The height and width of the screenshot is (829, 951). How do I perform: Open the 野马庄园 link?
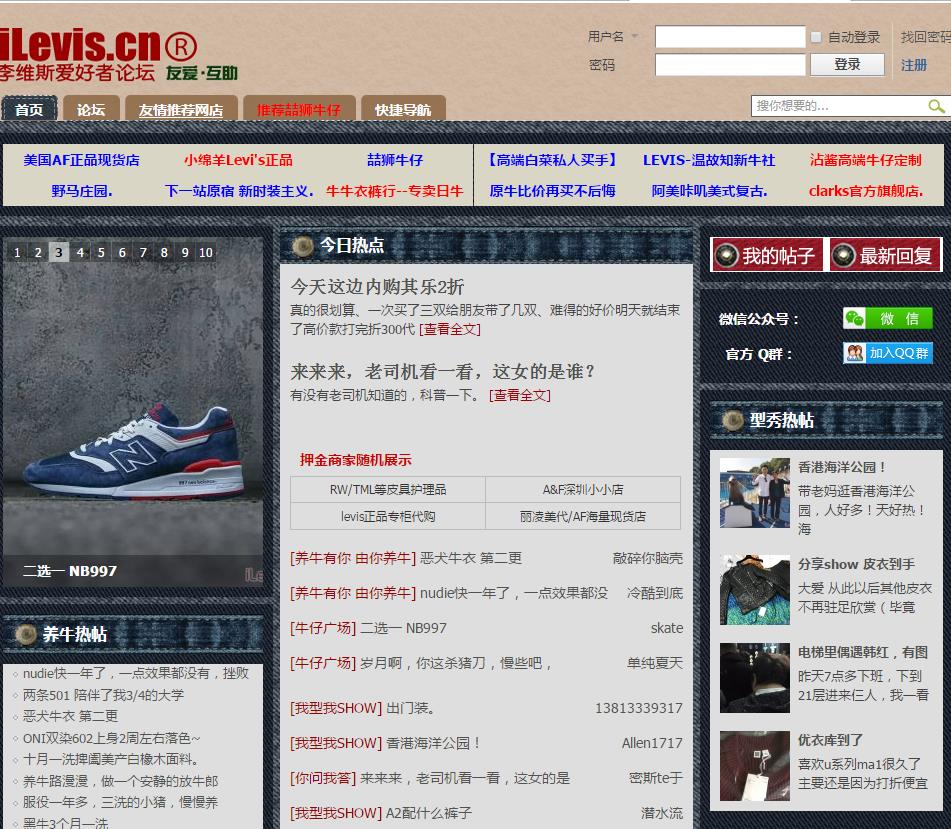click(81, 191)
